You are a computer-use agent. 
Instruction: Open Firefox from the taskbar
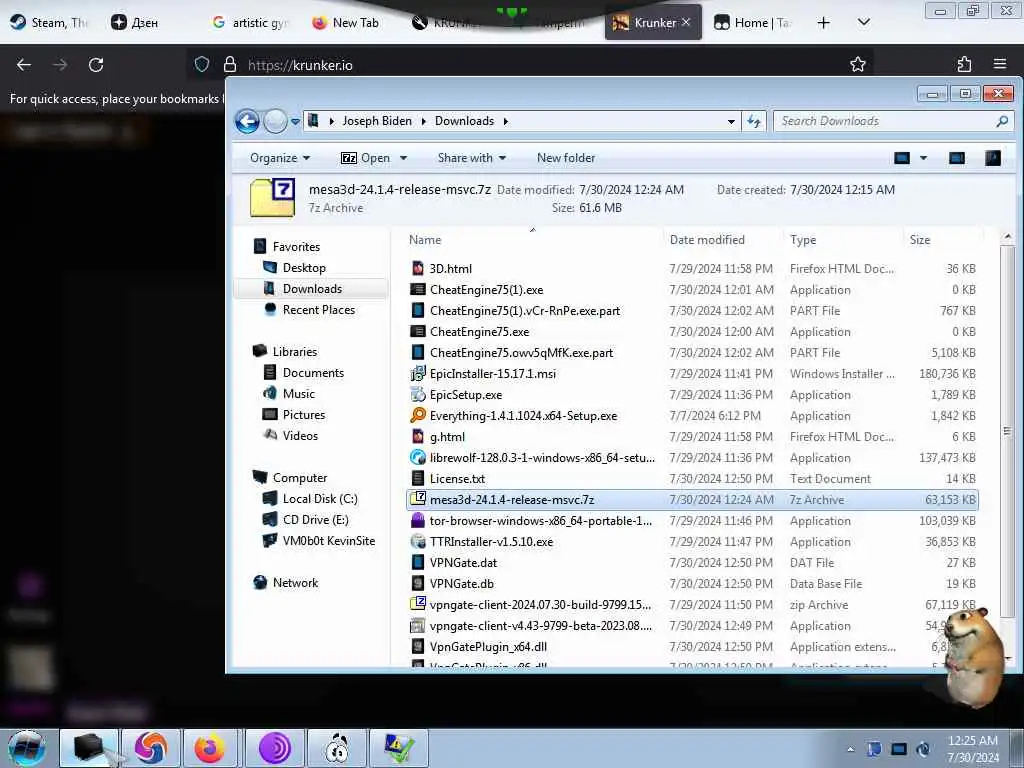pyautogui.click(x=209, y=748)
